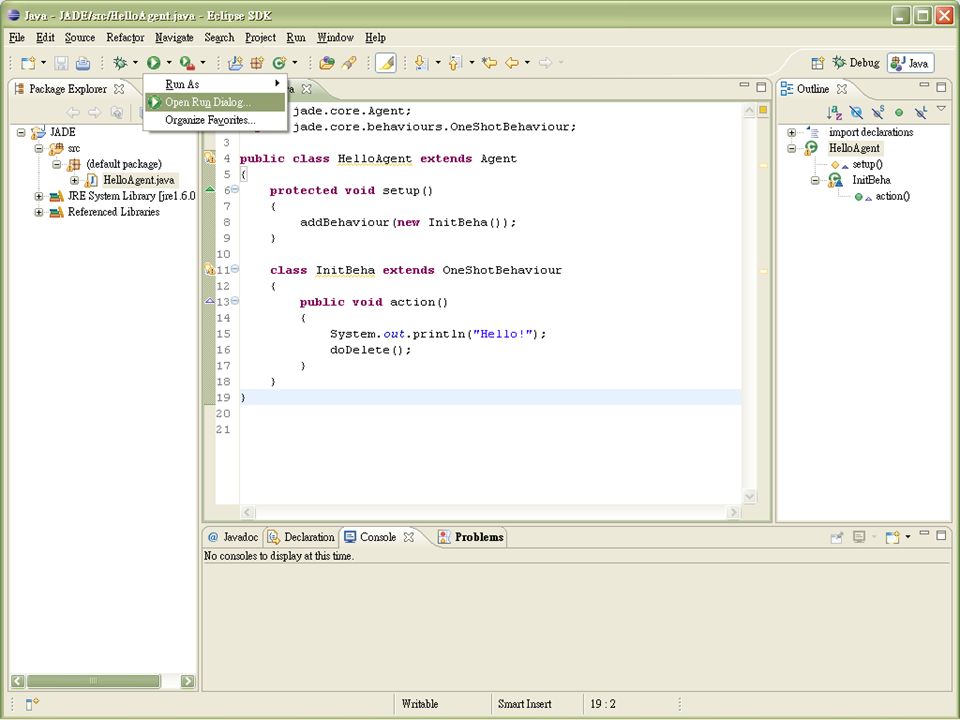The image size is (960, 720).
Task: Choose Organize Favorites menu entry
Action: 216,120
